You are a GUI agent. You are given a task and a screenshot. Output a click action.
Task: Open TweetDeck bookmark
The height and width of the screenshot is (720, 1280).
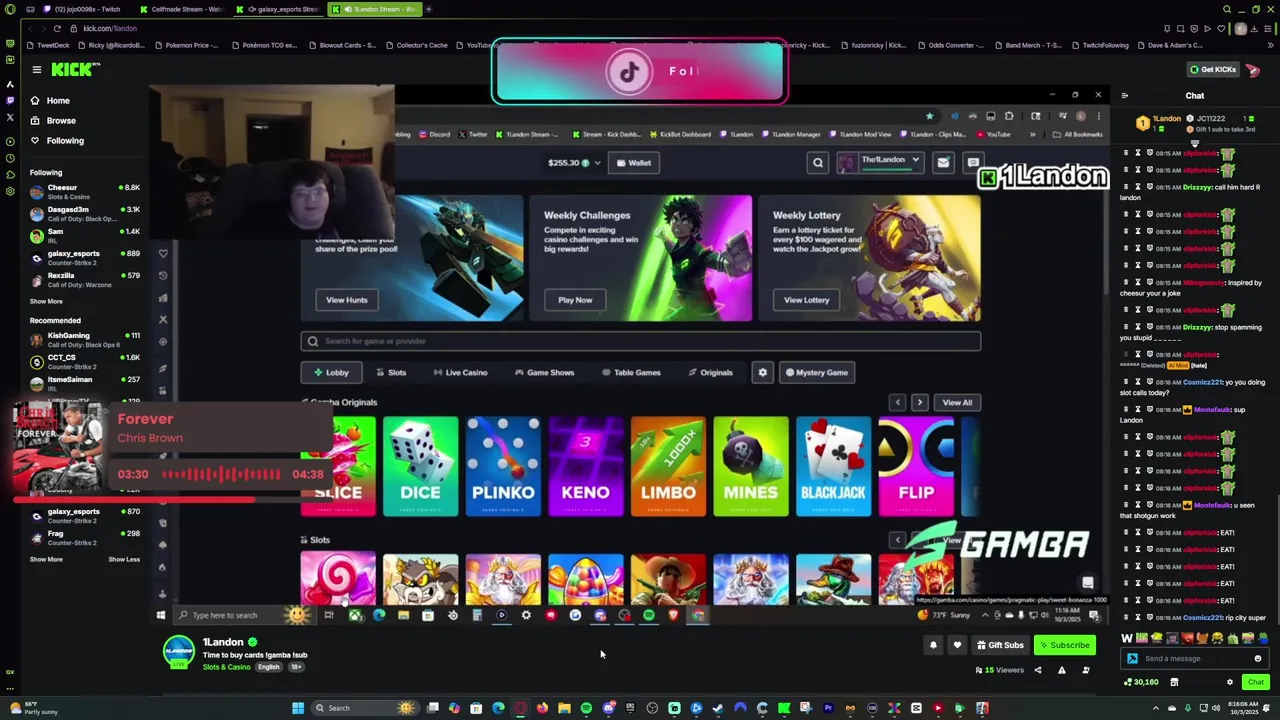click(x=49, y=45)
